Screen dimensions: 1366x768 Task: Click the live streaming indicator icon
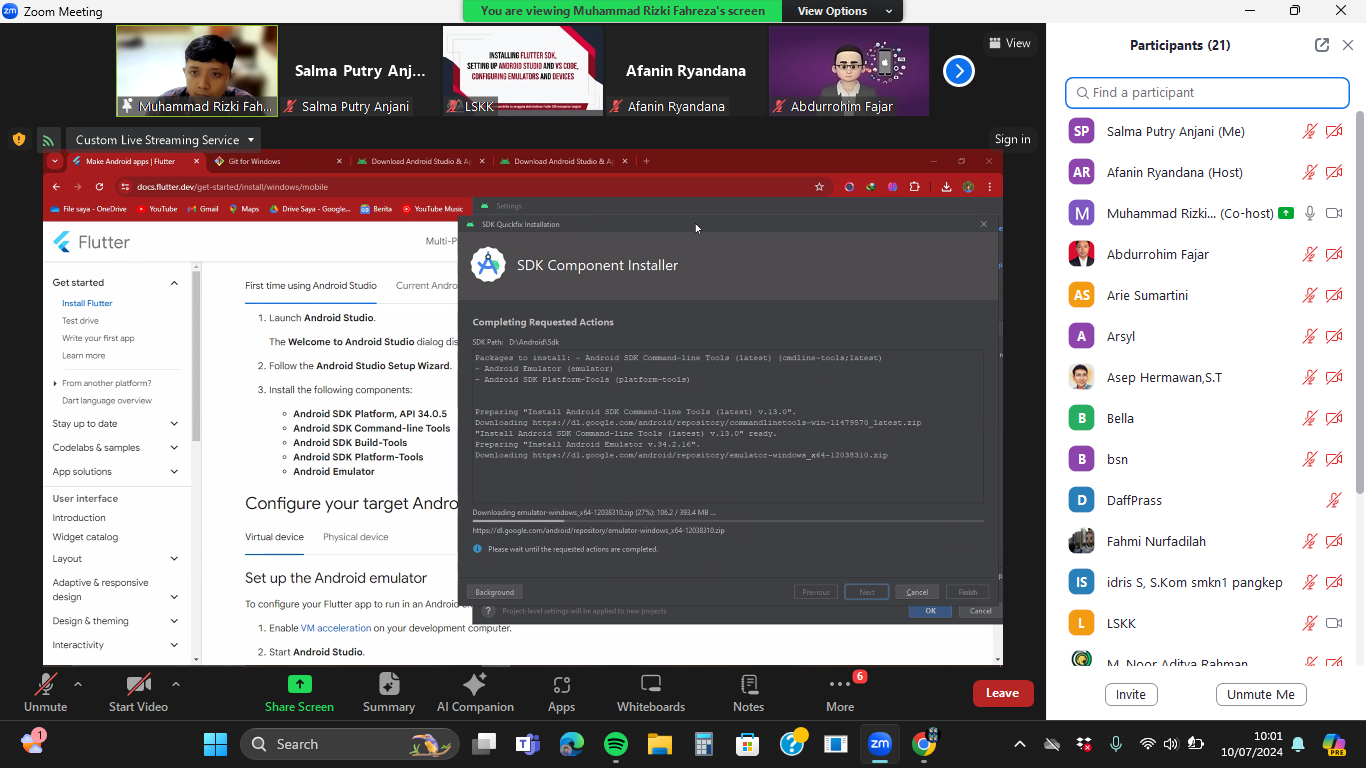[x=48, y=140]
